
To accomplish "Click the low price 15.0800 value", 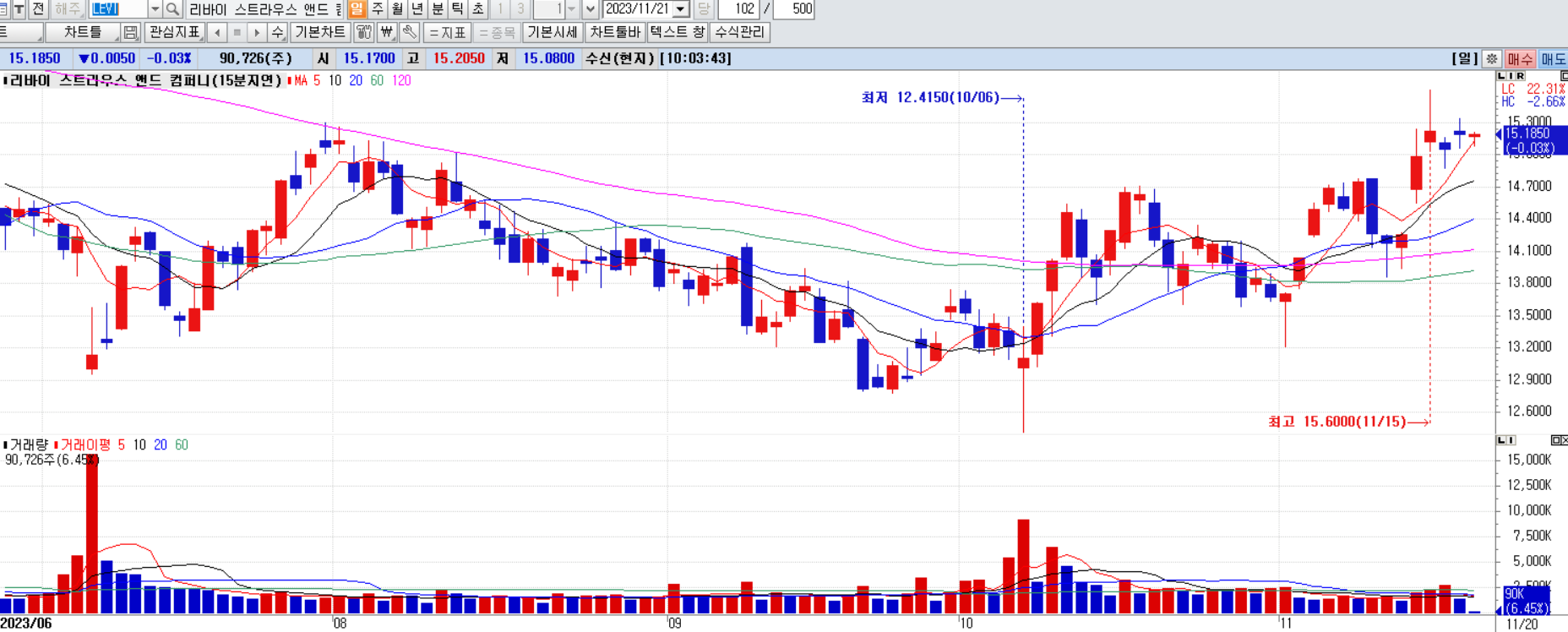I will (x=548, y=58).
